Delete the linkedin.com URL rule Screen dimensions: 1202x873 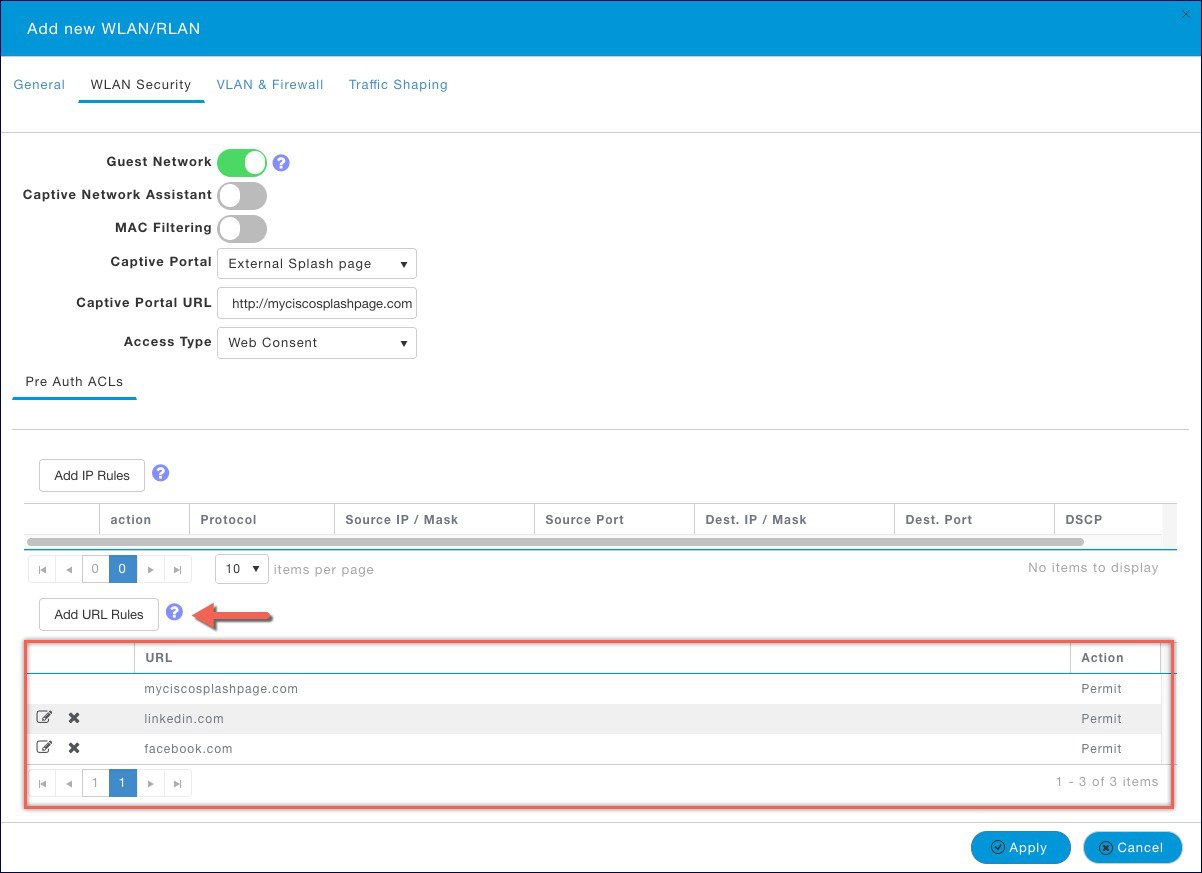tap(74, 718)
